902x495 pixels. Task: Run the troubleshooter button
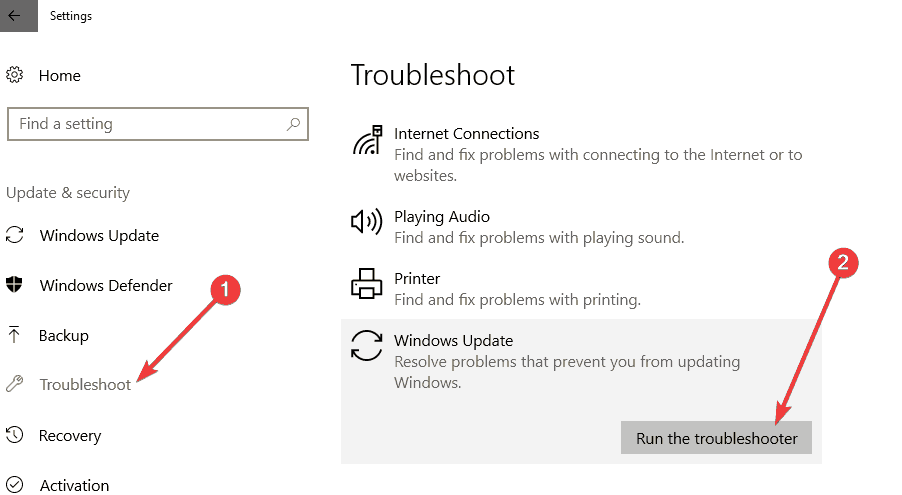point(716,438)
